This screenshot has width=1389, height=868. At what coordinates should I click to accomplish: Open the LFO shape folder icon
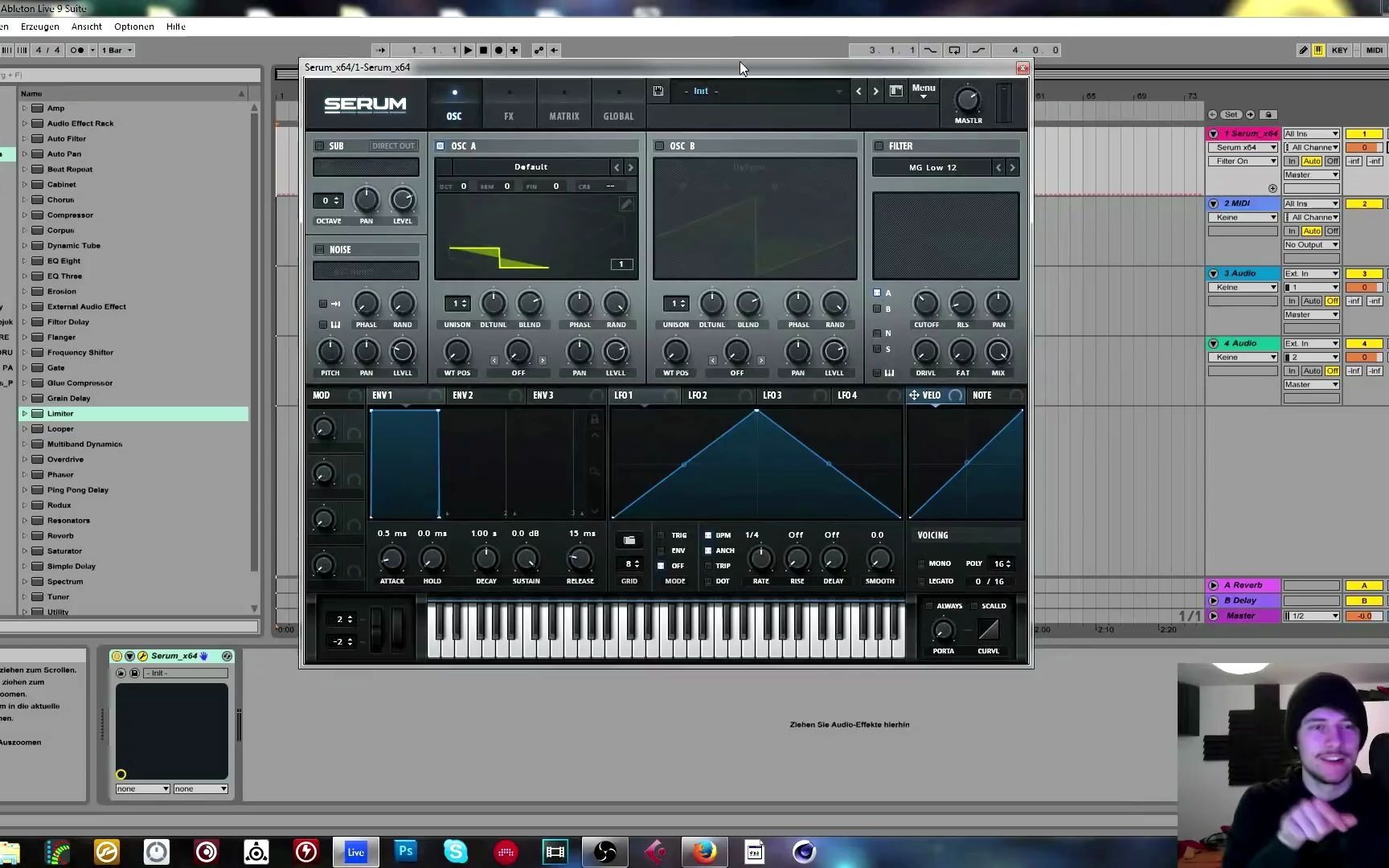pos(629,540)
